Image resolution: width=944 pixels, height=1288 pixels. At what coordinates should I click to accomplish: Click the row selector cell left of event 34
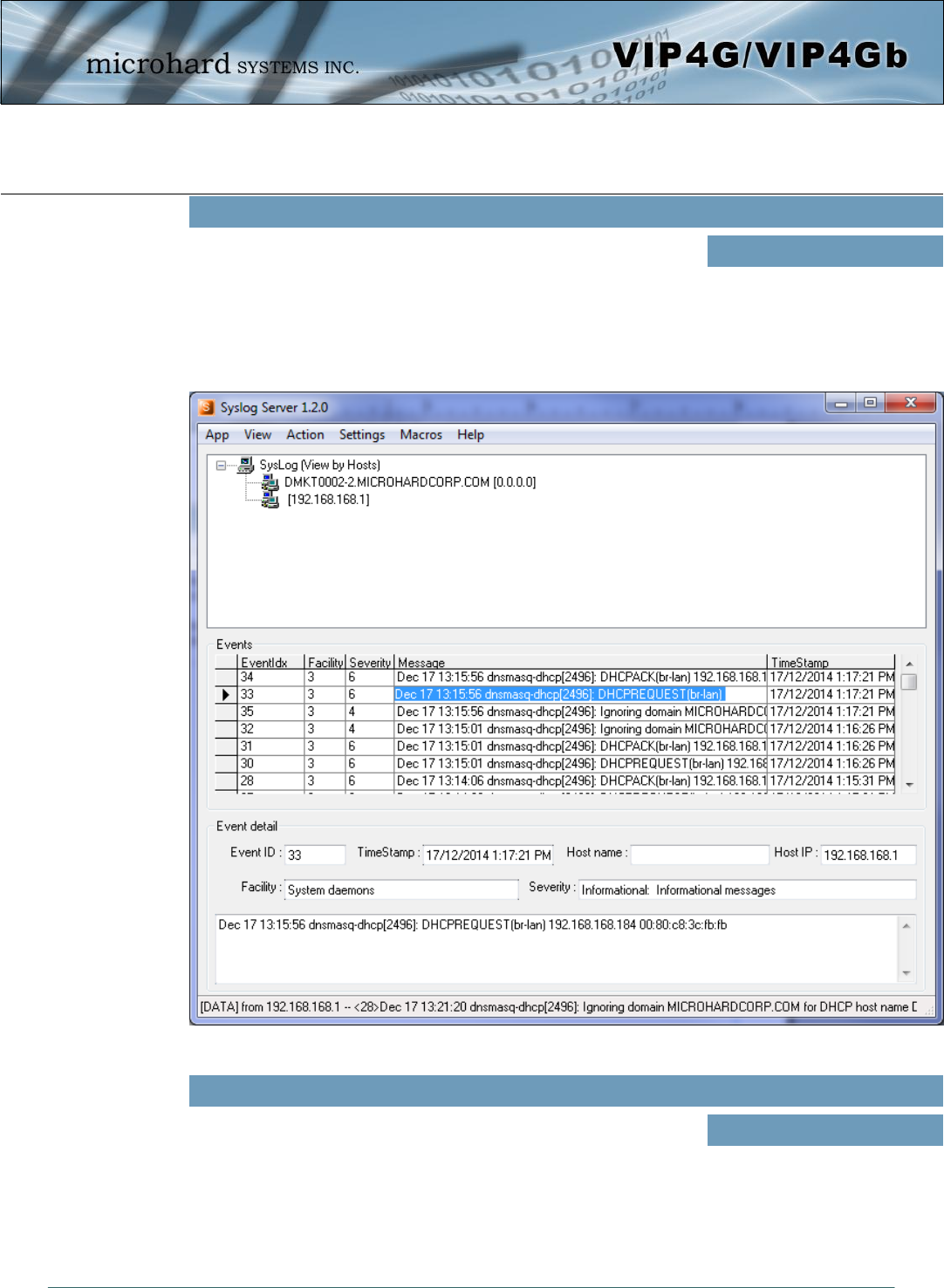tap(226, 678)
